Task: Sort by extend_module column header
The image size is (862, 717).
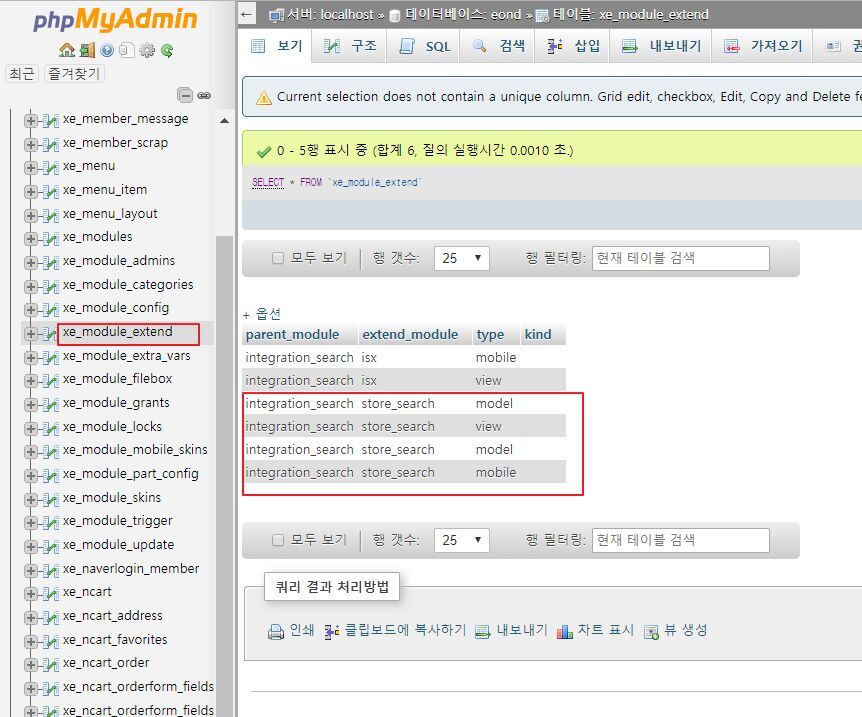Action: [x=410, y=334]
